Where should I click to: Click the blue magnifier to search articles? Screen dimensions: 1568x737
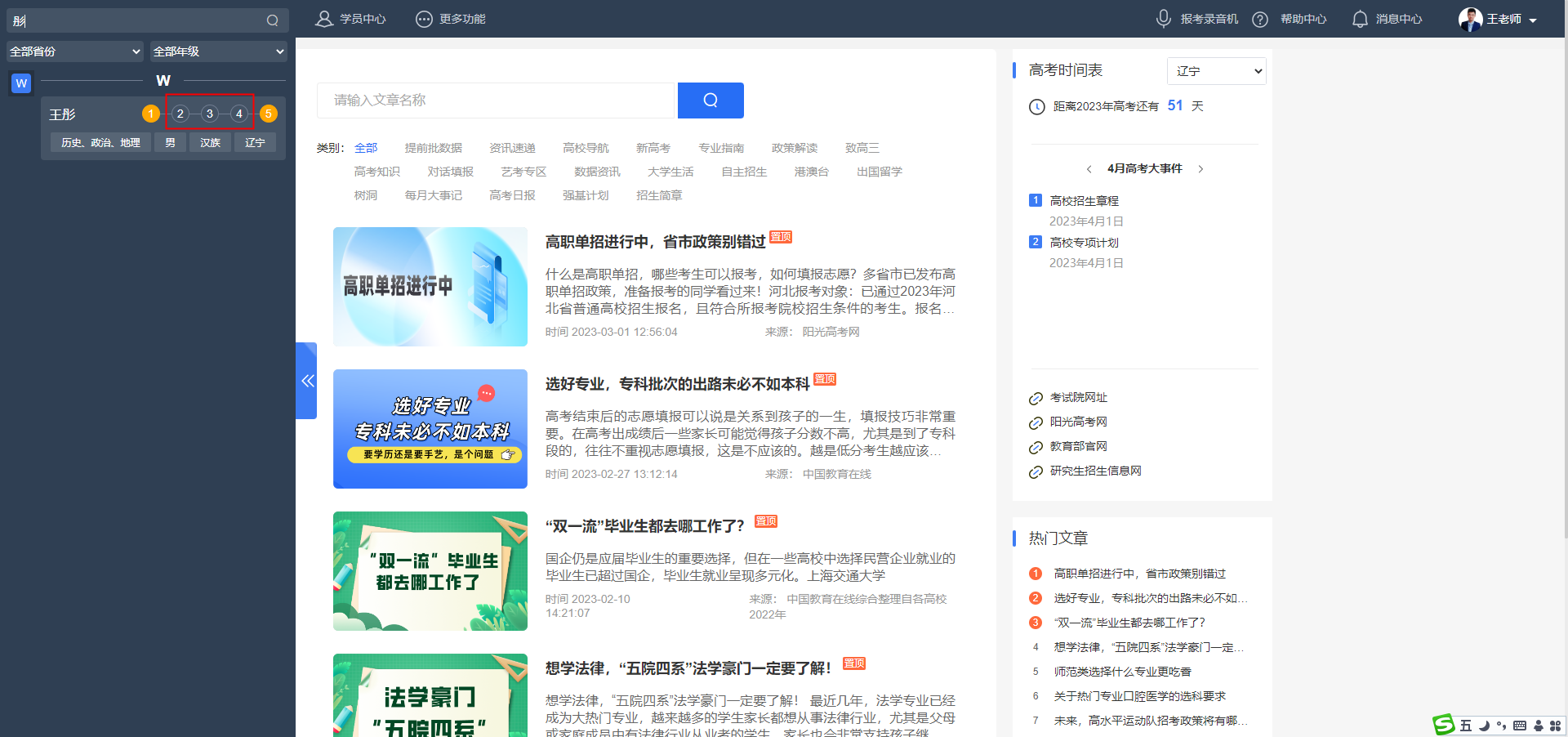click(710, 100)
